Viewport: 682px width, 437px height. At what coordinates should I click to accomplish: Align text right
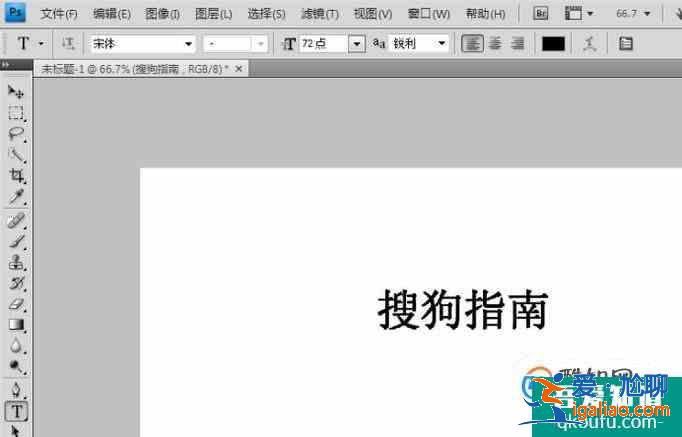coord(517,43)
